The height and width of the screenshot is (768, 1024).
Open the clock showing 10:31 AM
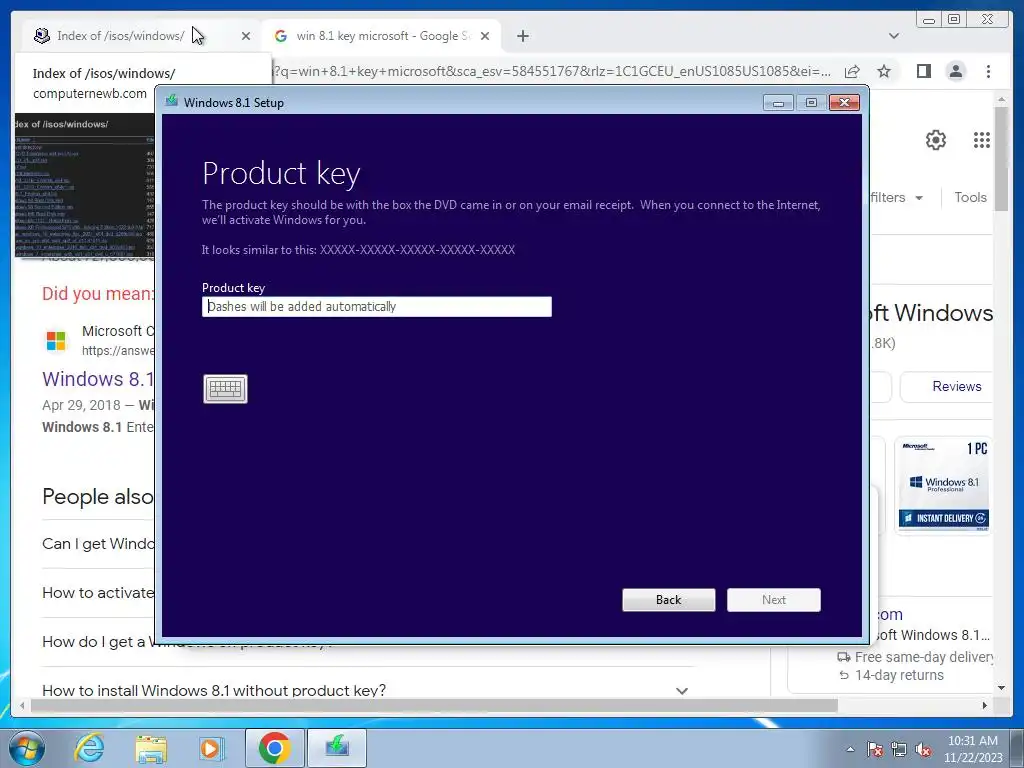coord(972,749)
